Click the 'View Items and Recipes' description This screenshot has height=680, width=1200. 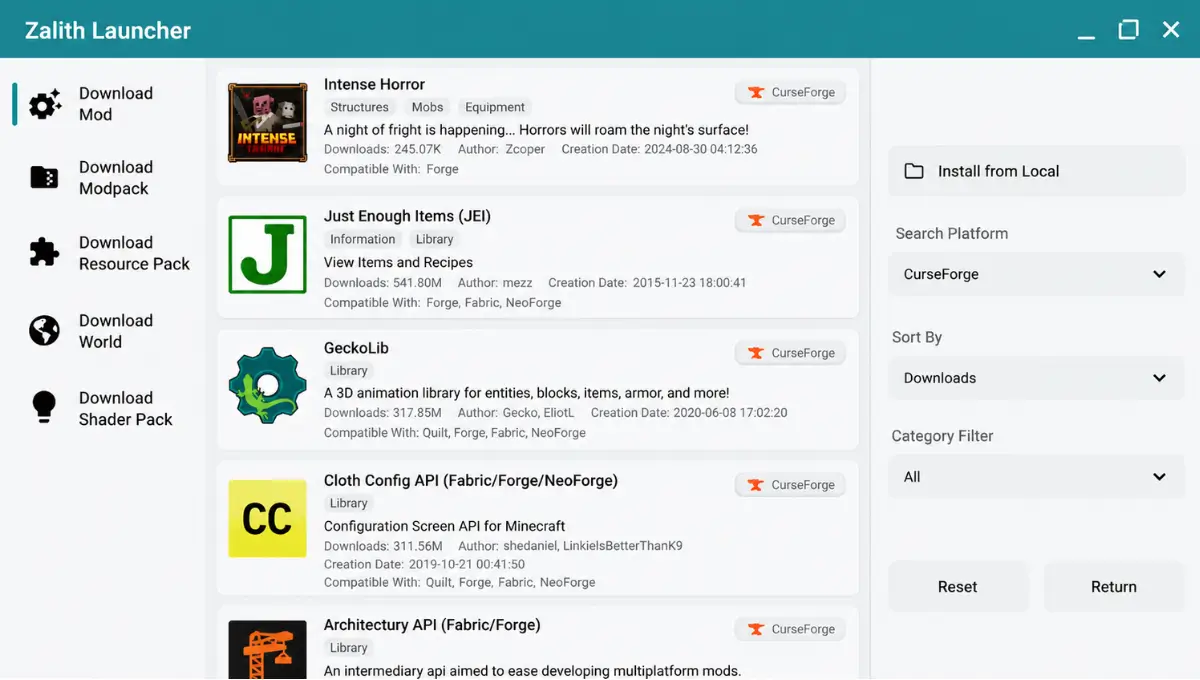coord(398,262)
